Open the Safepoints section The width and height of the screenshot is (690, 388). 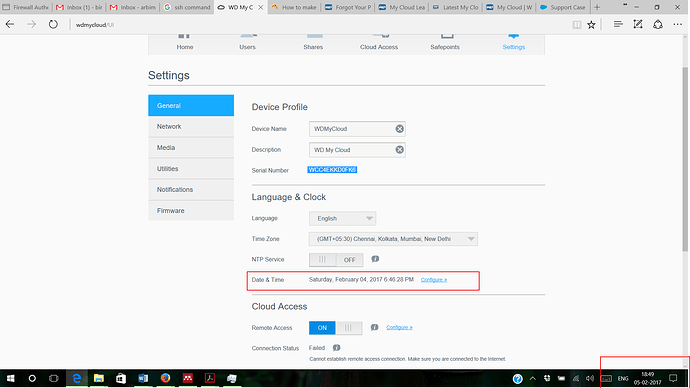tap(445, 43)
